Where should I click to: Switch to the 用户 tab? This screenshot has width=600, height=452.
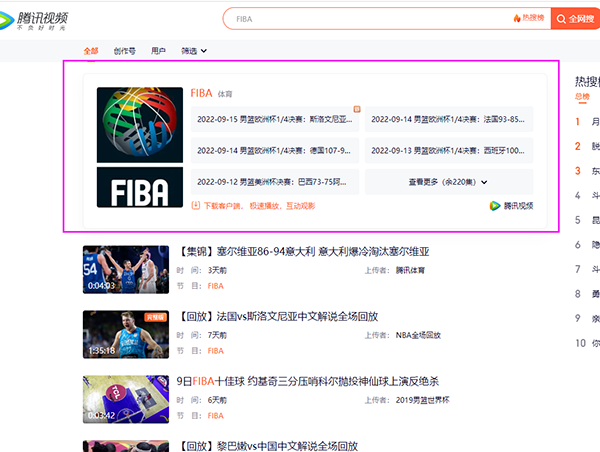[158, 51]
